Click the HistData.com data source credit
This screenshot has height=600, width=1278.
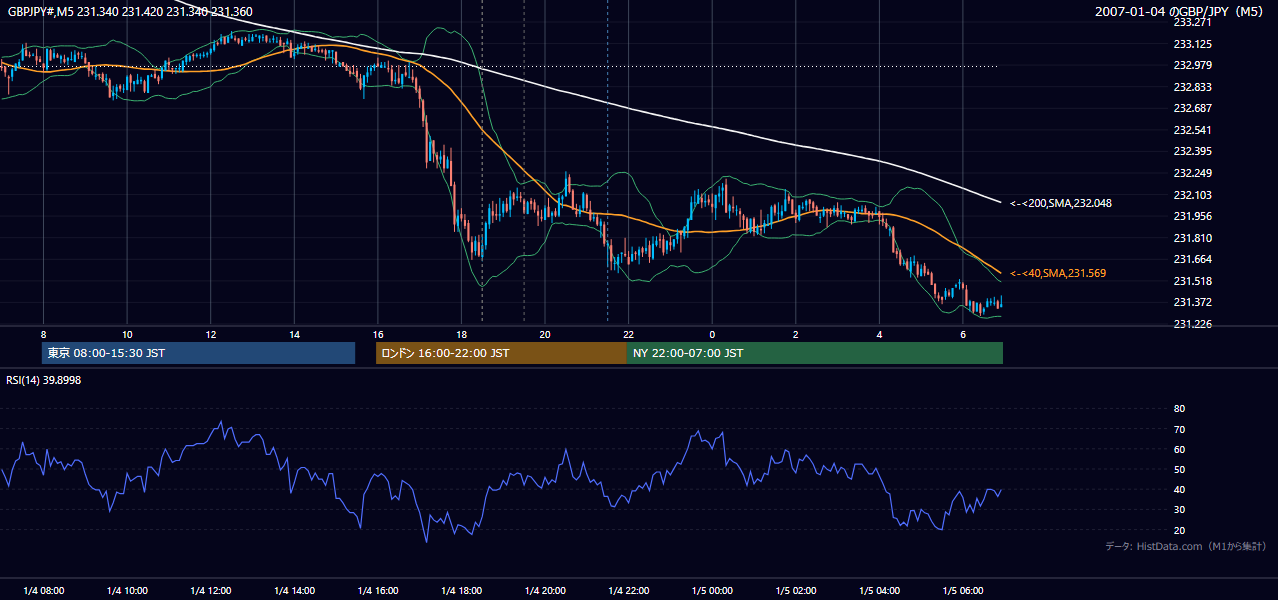[x=1186, y=546]
